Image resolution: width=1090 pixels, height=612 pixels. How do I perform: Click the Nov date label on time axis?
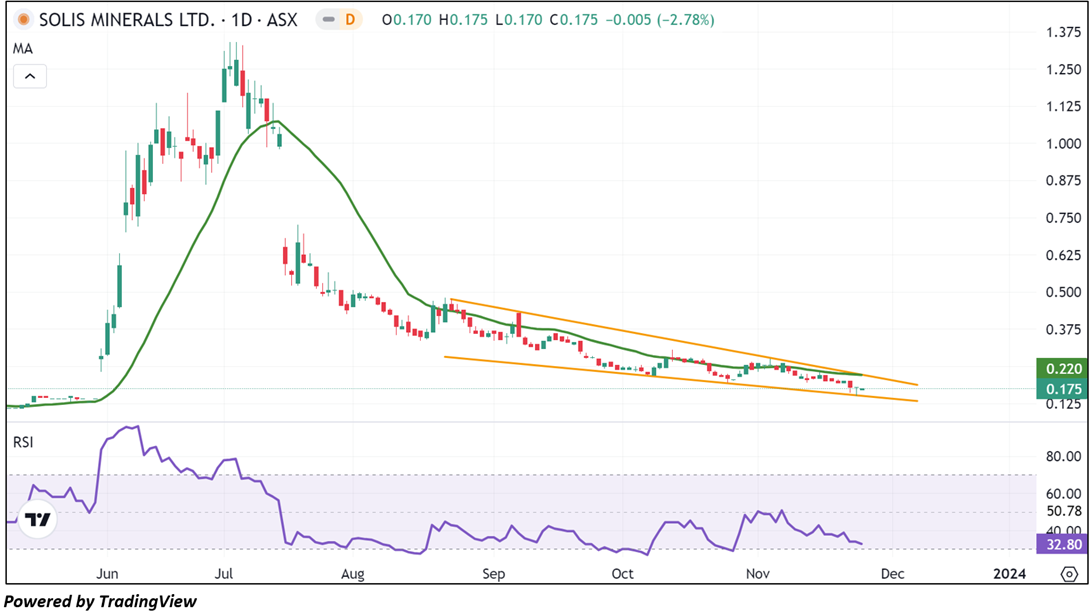click(x=758, y=574)
